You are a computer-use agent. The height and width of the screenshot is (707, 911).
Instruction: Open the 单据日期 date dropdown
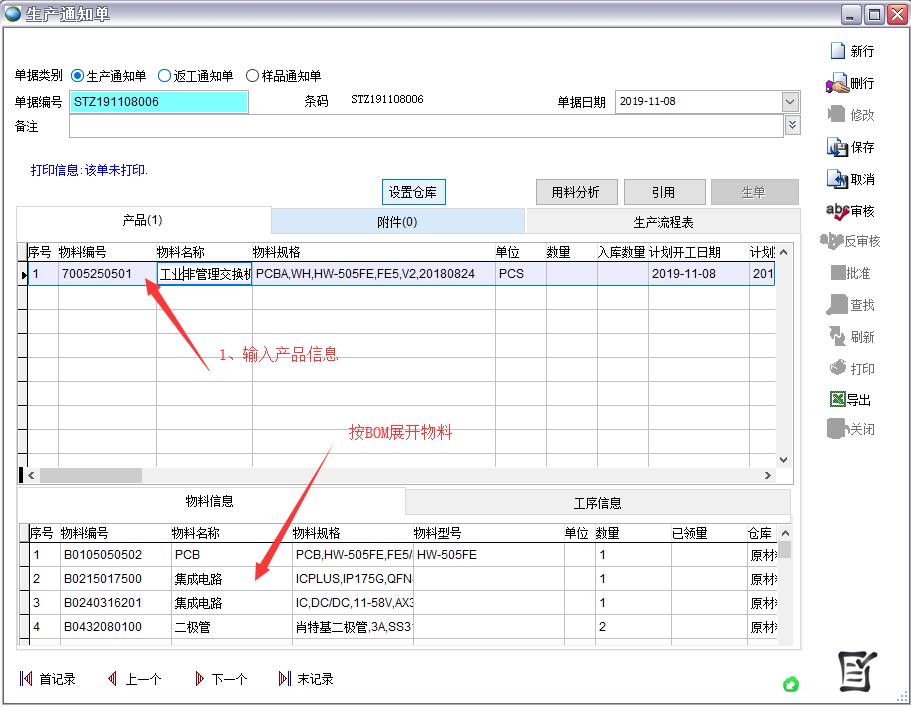(x=790, y=102)
